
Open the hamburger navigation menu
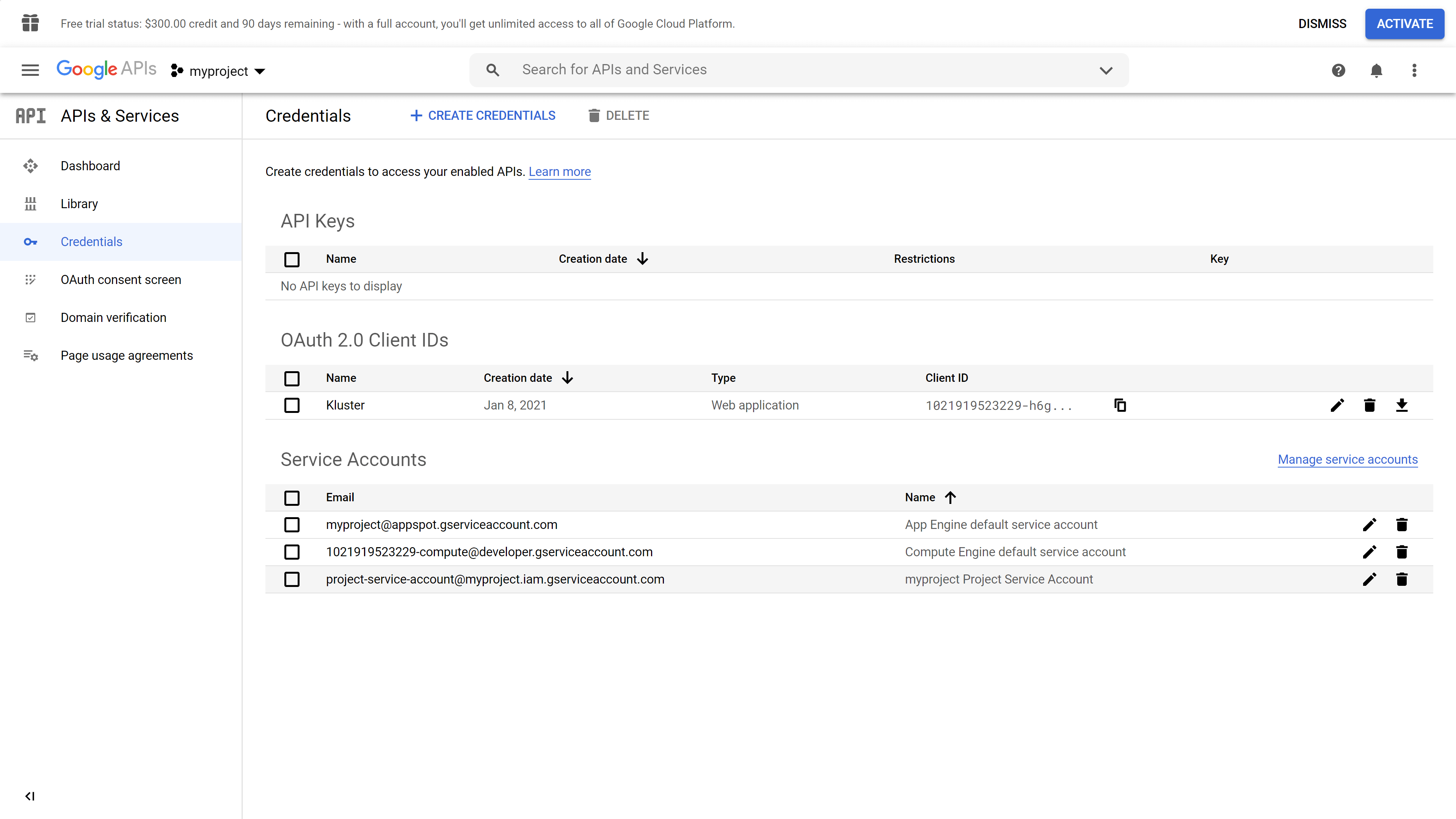pos(30,70)
